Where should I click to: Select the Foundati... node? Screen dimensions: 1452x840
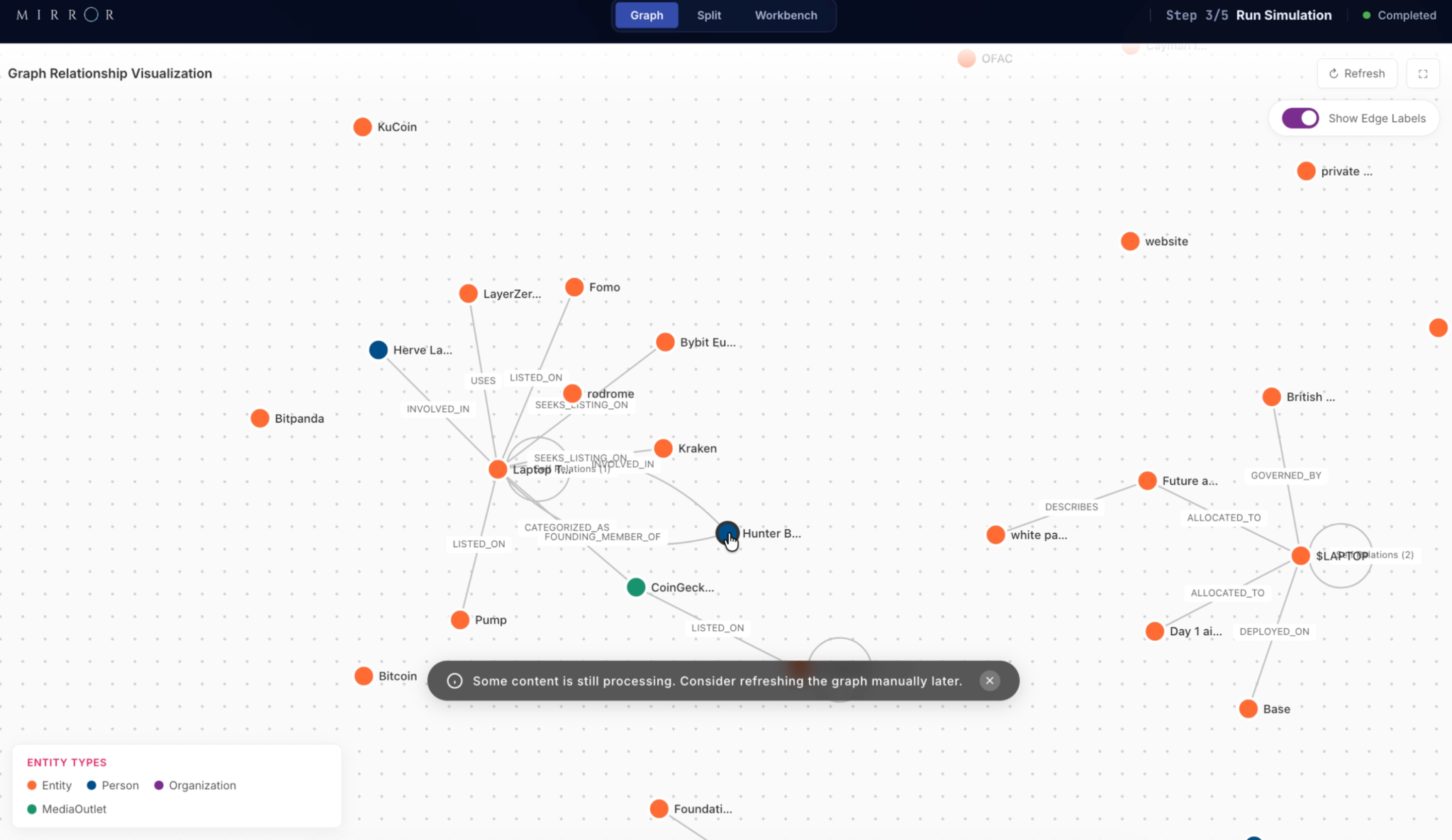[659, 809]
